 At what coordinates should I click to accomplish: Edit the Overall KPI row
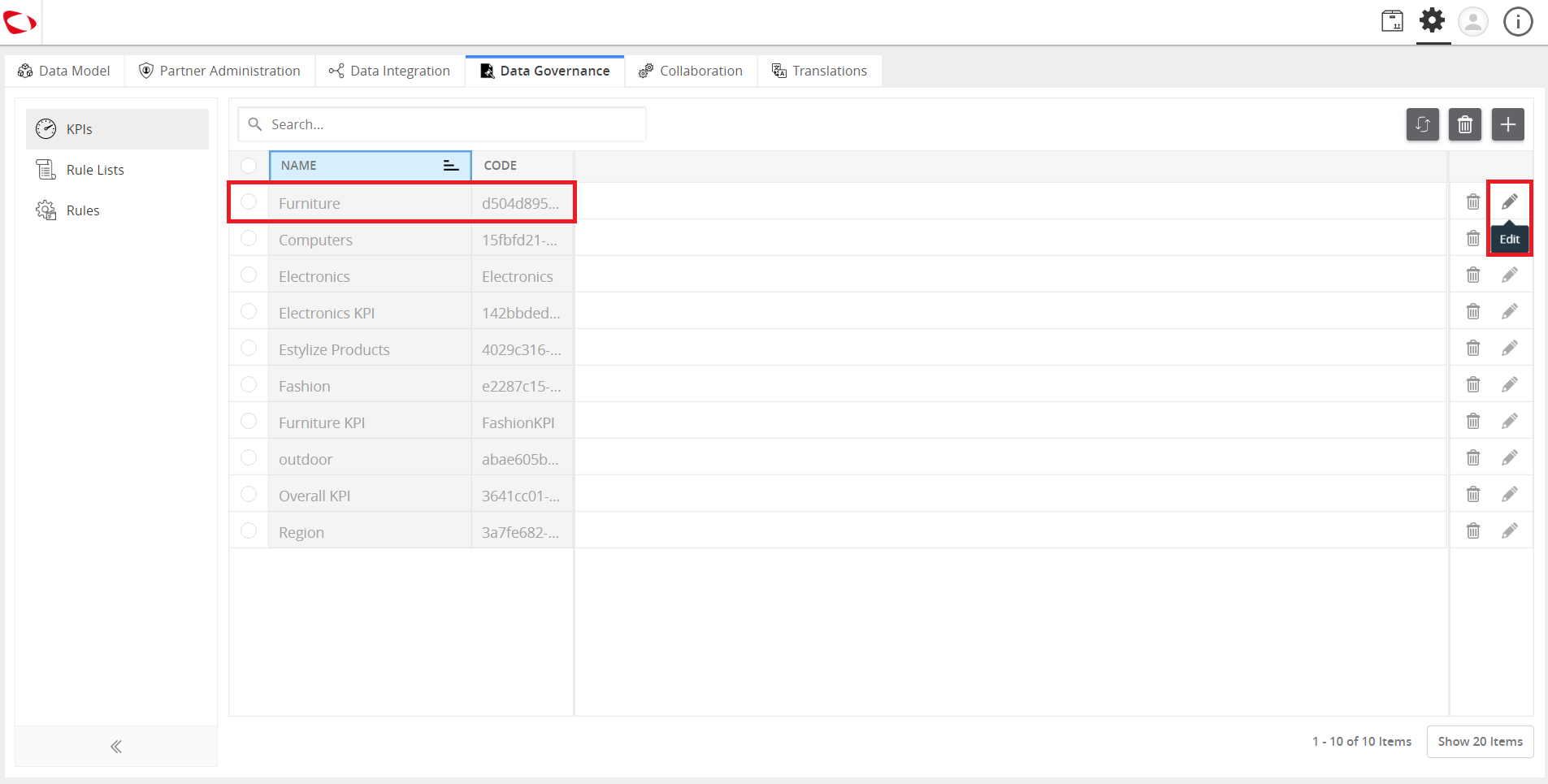click(x=1509, y=494)
